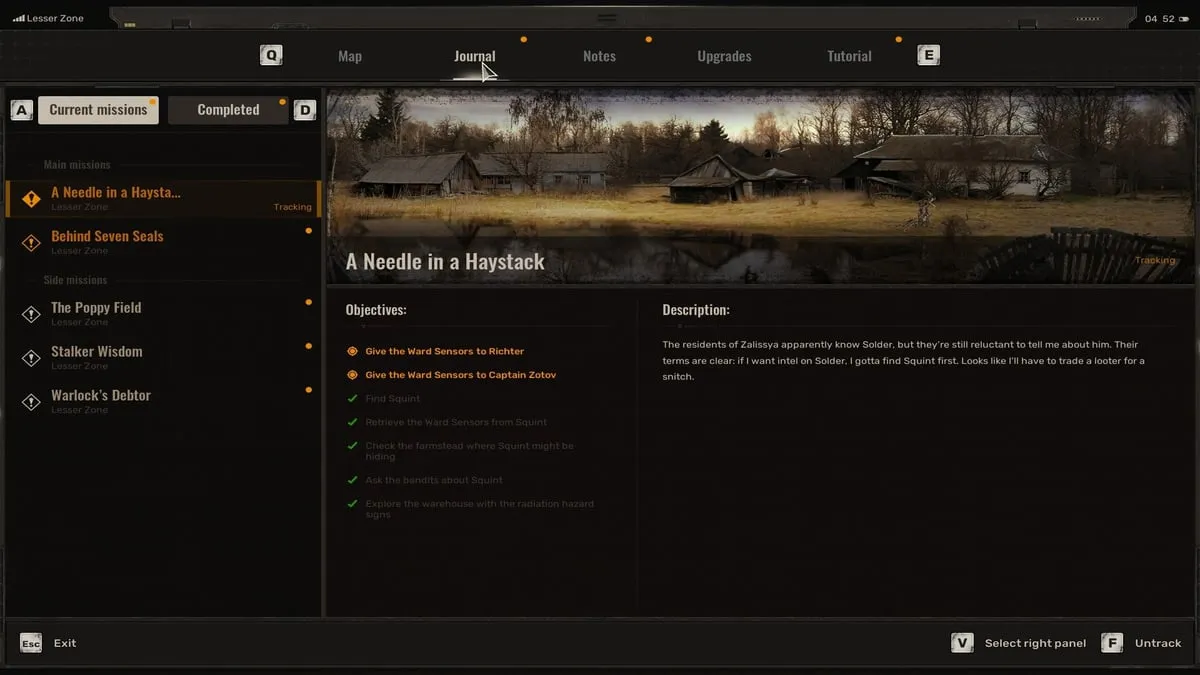The height and width of the screenshot is (675, 1200).
Task: Click the F key icon beside Untrack
Action: [1112, 643]
